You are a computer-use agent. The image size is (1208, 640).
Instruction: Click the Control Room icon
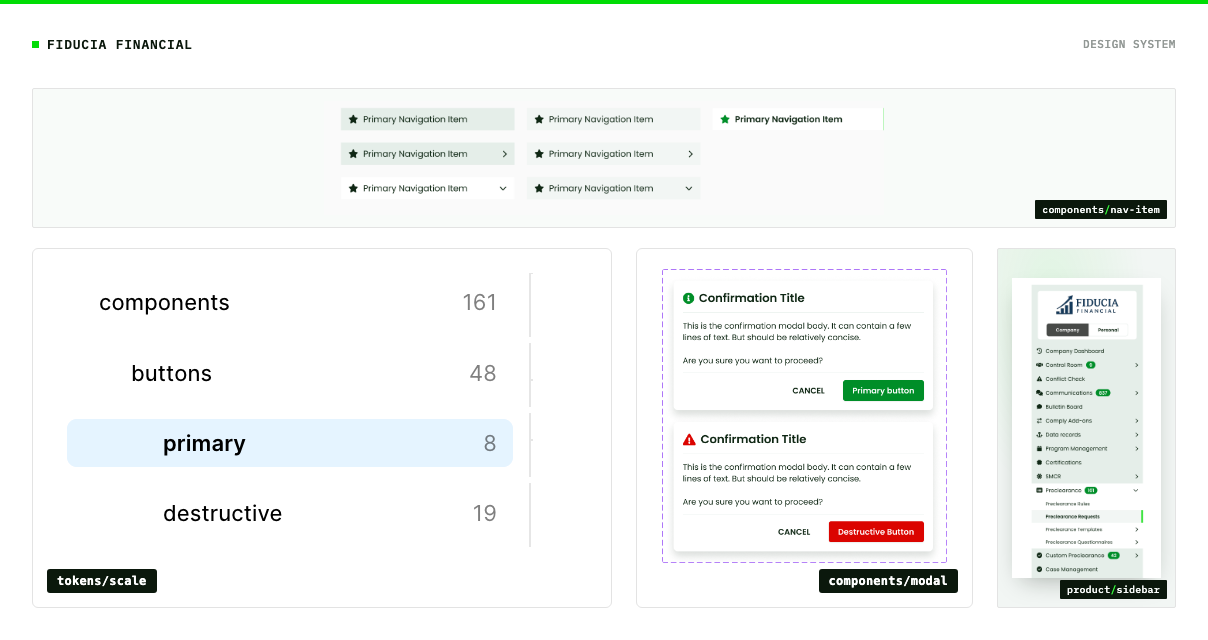tap(1039, 365)
